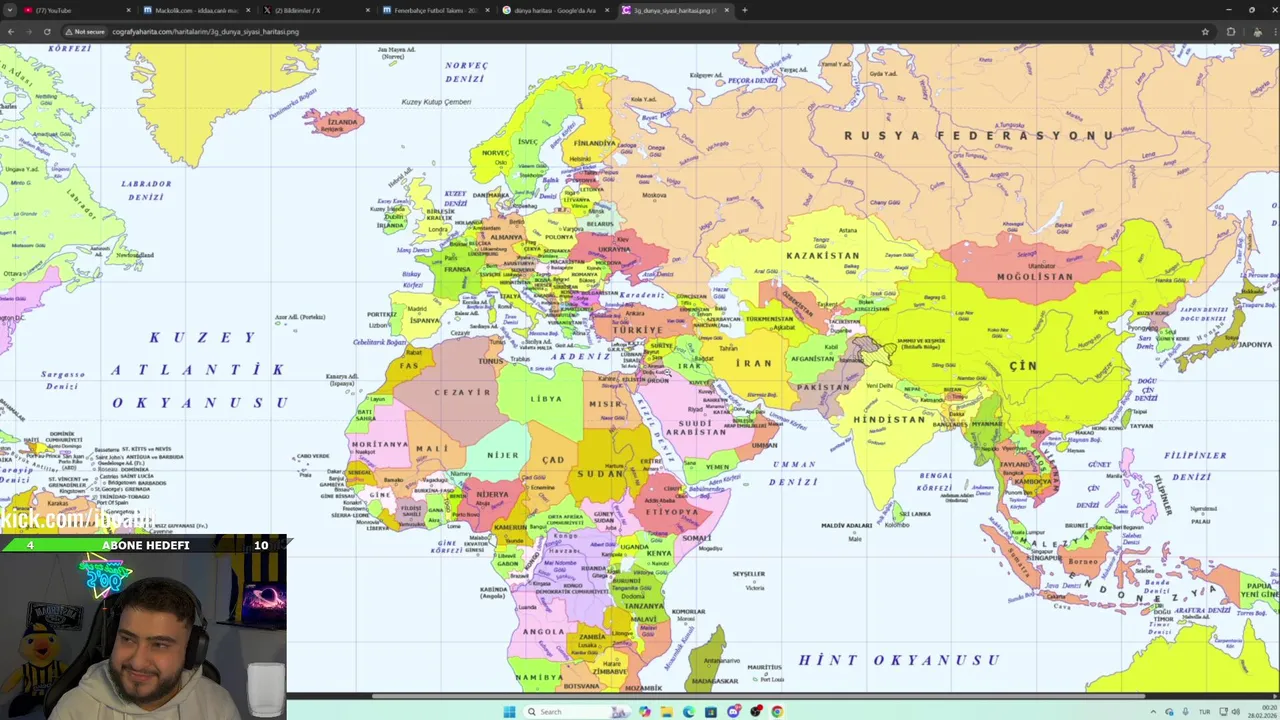Click the taskbar Search box
This screenshot has width=1280, height=720.
pyautogui.click(x=577, y=712)
